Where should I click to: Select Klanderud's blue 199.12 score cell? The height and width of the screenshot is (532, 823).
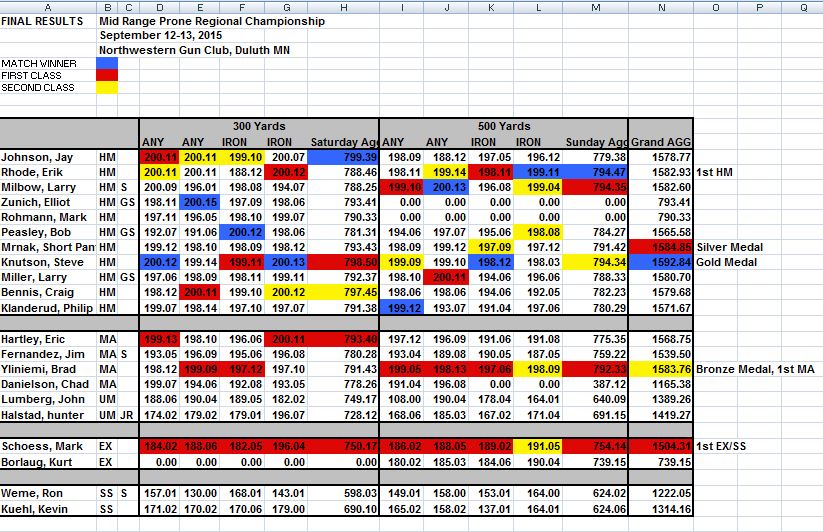(402, 308)
